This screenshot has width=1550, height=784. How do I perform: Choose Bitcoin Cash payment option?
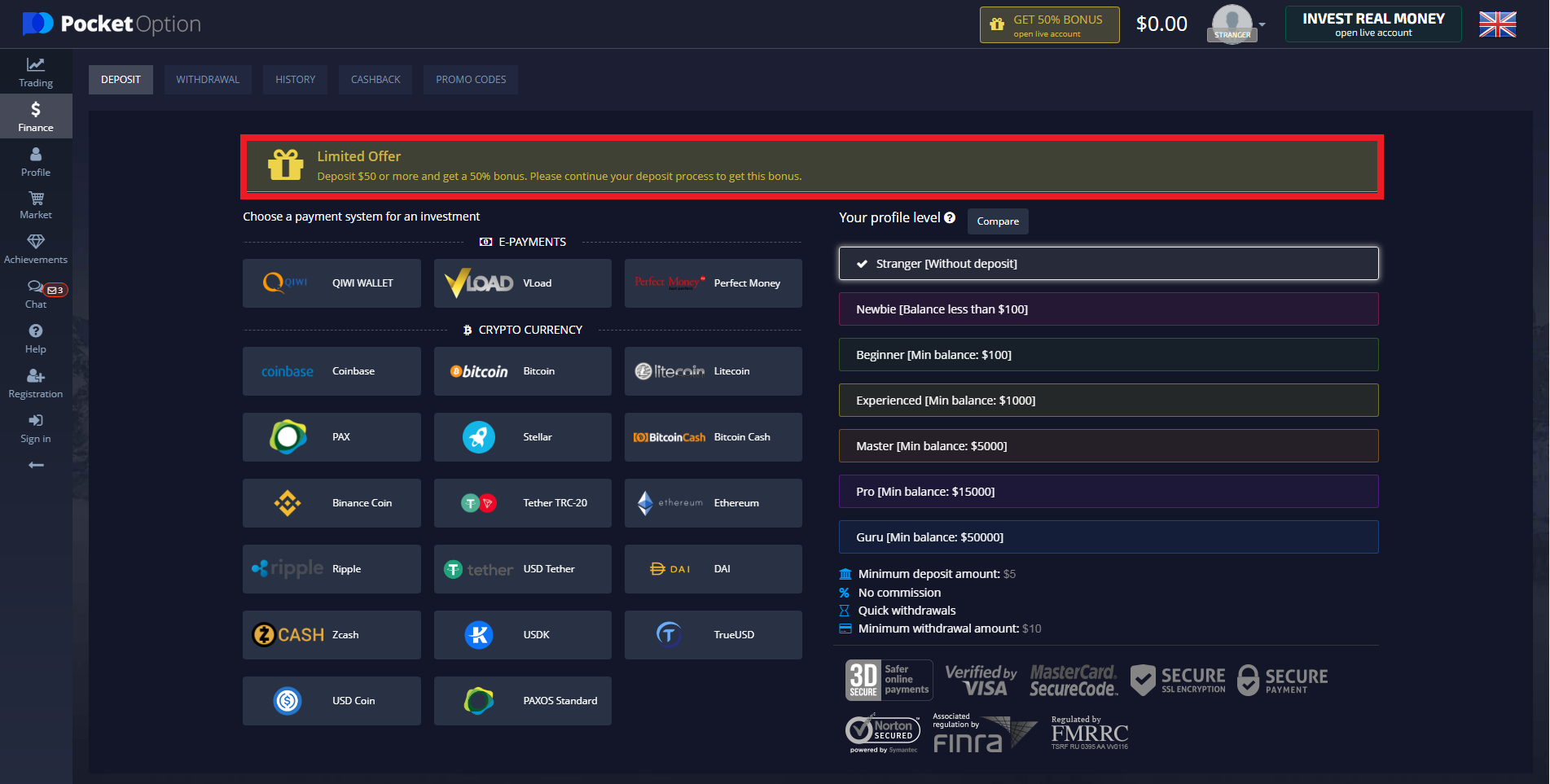[x=714, y=437]
